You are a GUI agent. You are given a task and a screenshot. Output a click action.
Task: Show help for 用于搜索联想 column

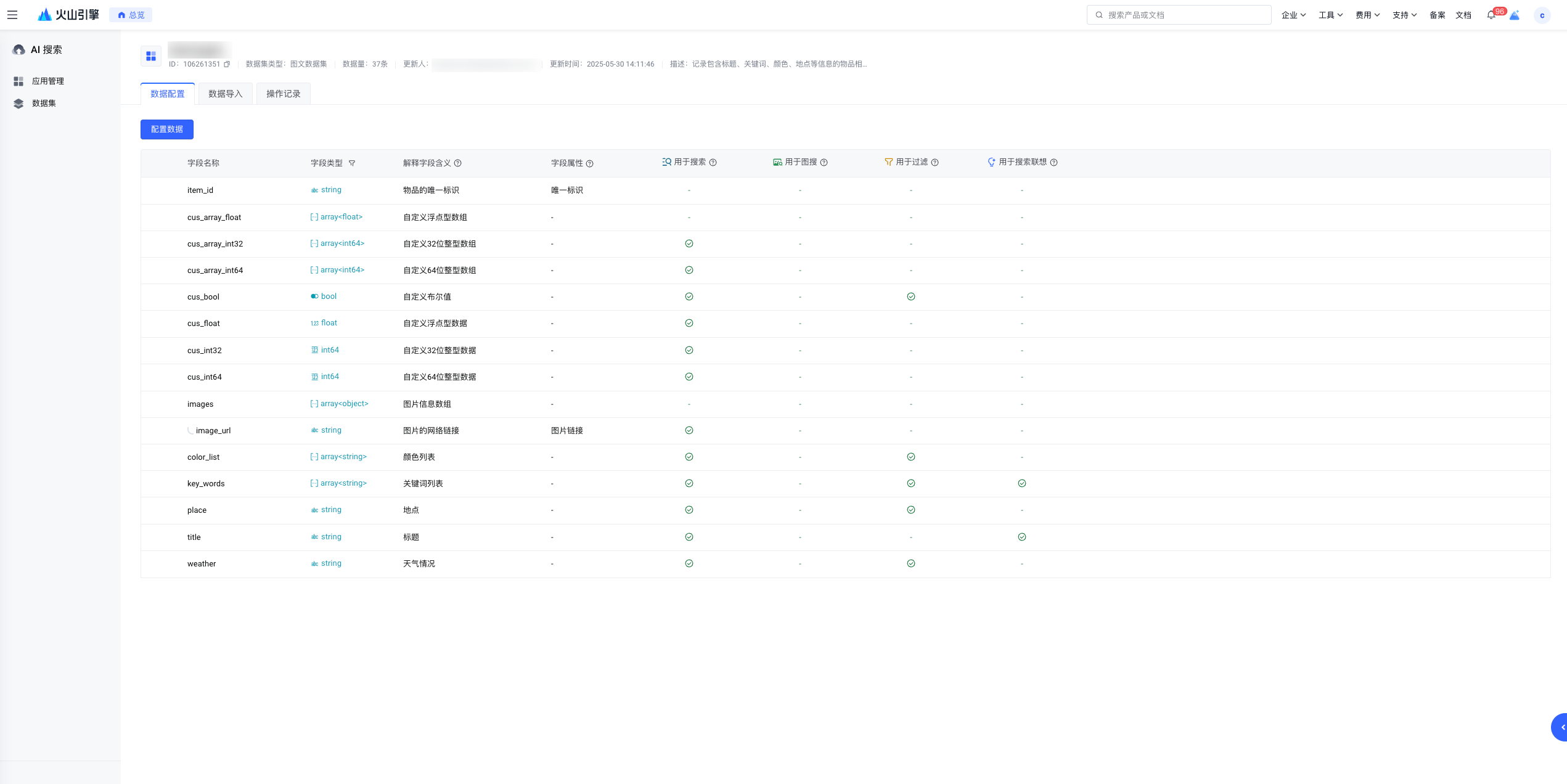(x=1054, y=163)
